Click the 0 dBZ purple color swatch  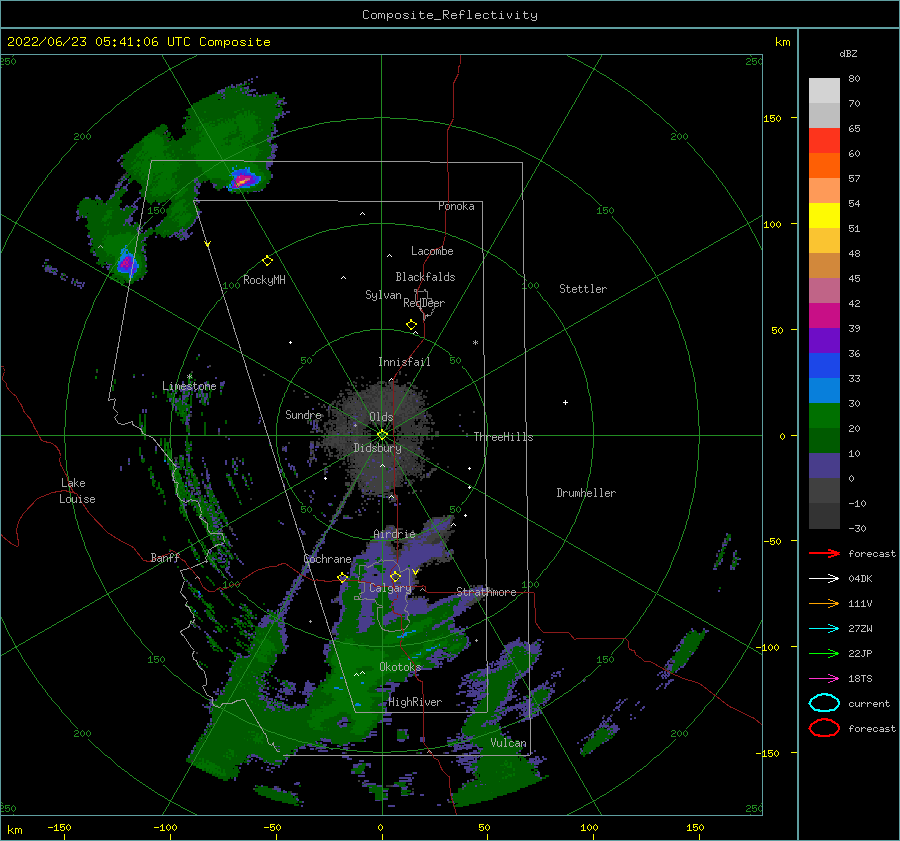(824, 466)
